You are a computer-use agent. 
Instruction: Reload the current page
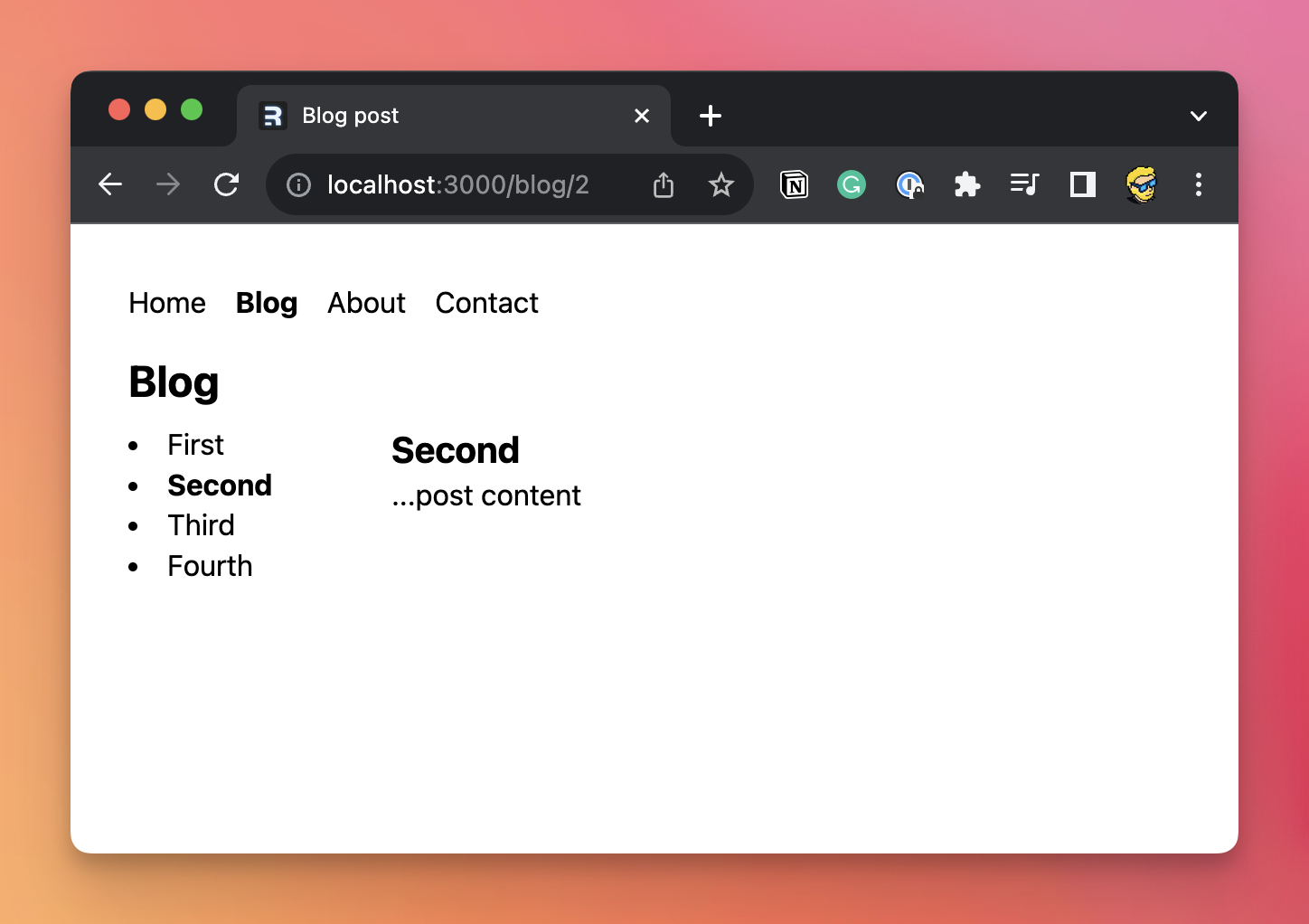[226, 184]
